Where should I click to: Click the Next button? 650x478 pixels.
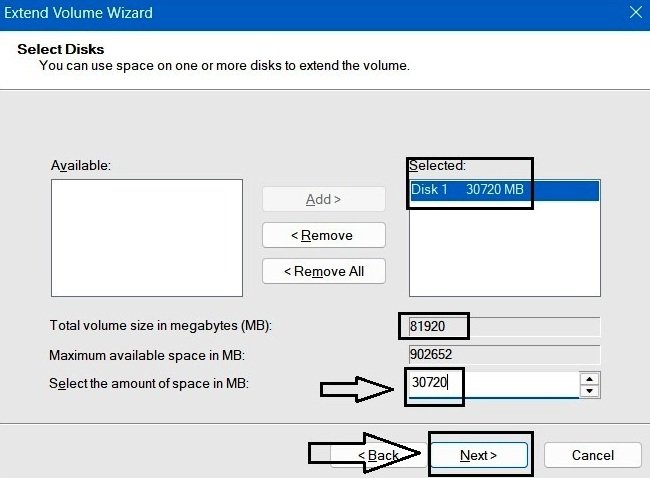479,455
